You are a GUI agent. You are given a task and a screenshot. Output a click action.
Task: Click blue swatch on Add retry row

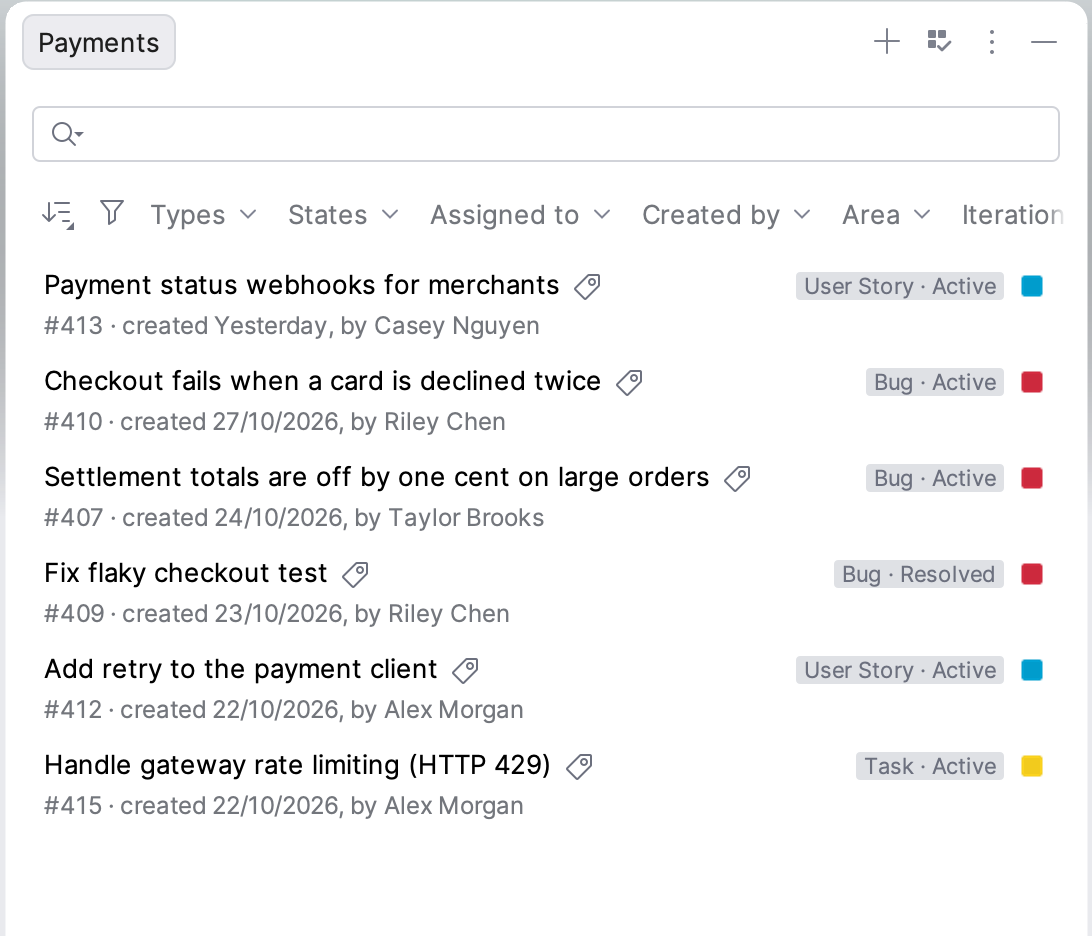pos(1032,671)
